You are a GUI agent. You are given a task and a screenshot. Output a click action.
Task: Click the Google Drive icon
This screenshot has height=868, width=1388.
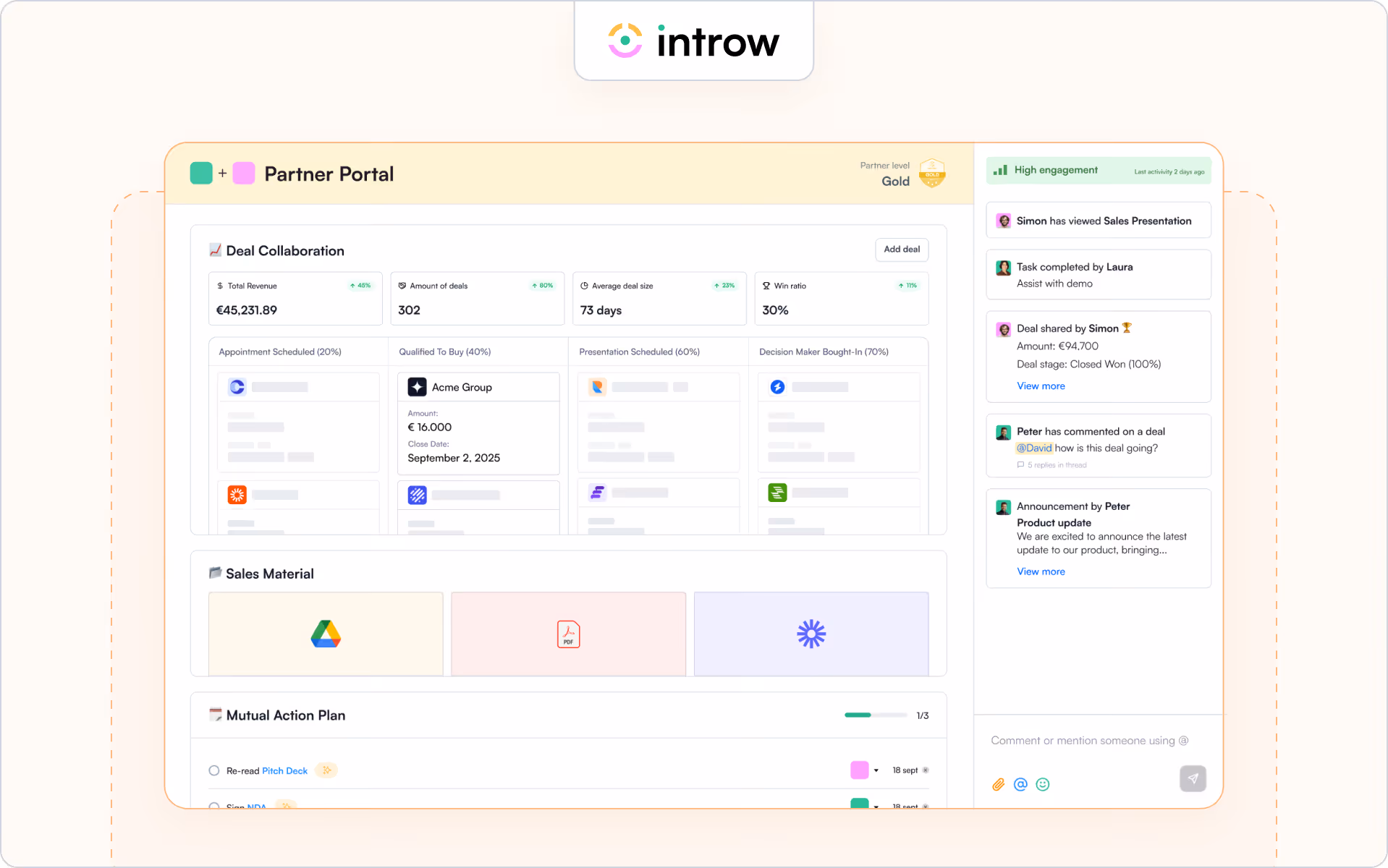326,634
